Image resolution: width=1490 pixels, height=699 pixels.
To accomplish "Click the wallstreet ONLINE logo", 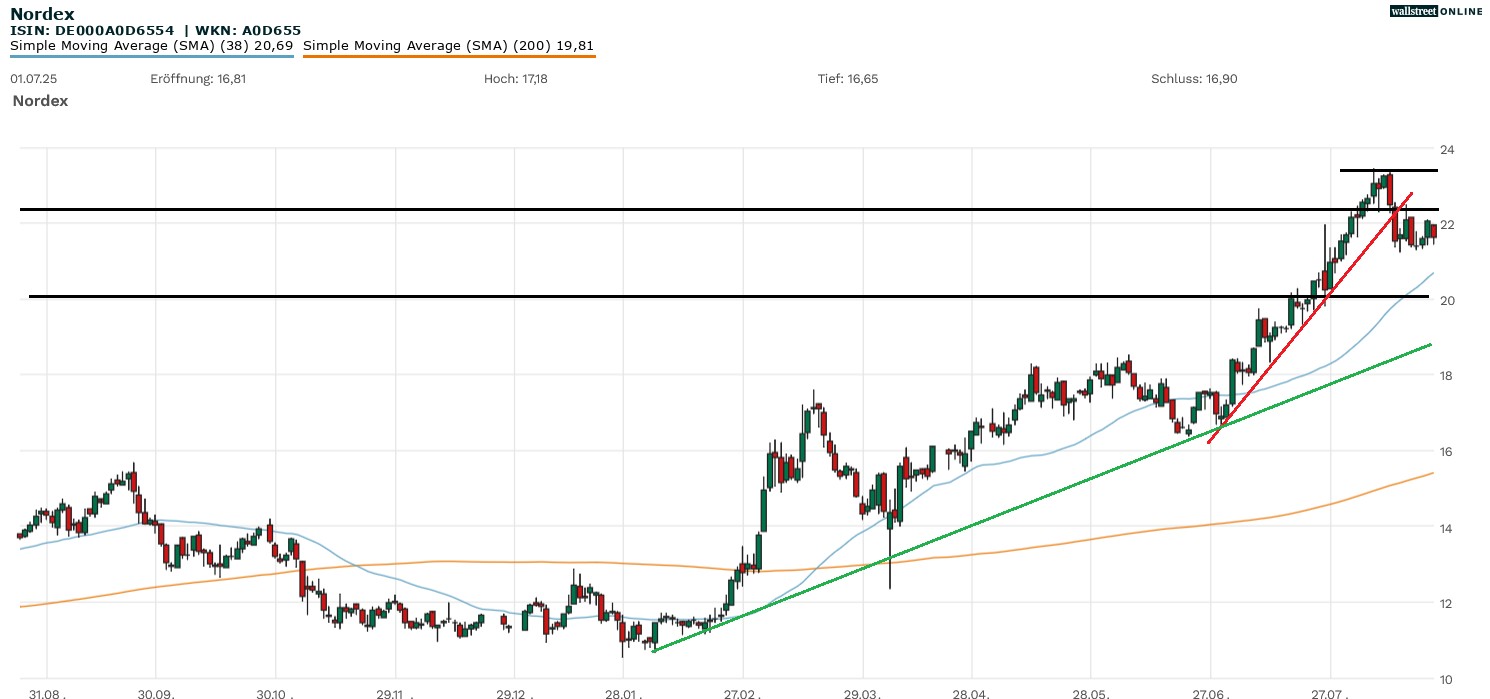I will point(1436,11).
